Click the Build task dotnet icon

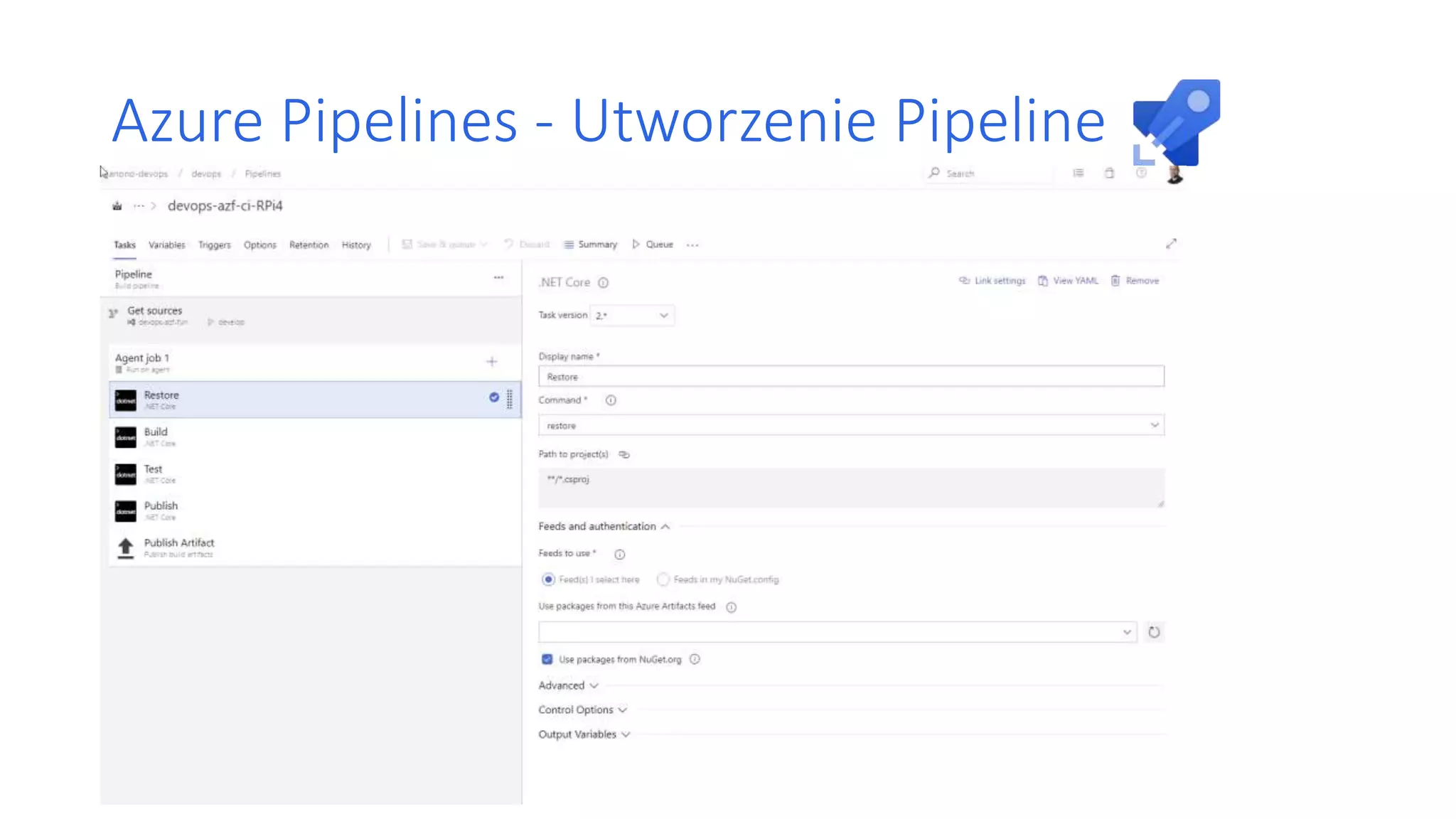[126, 437]
